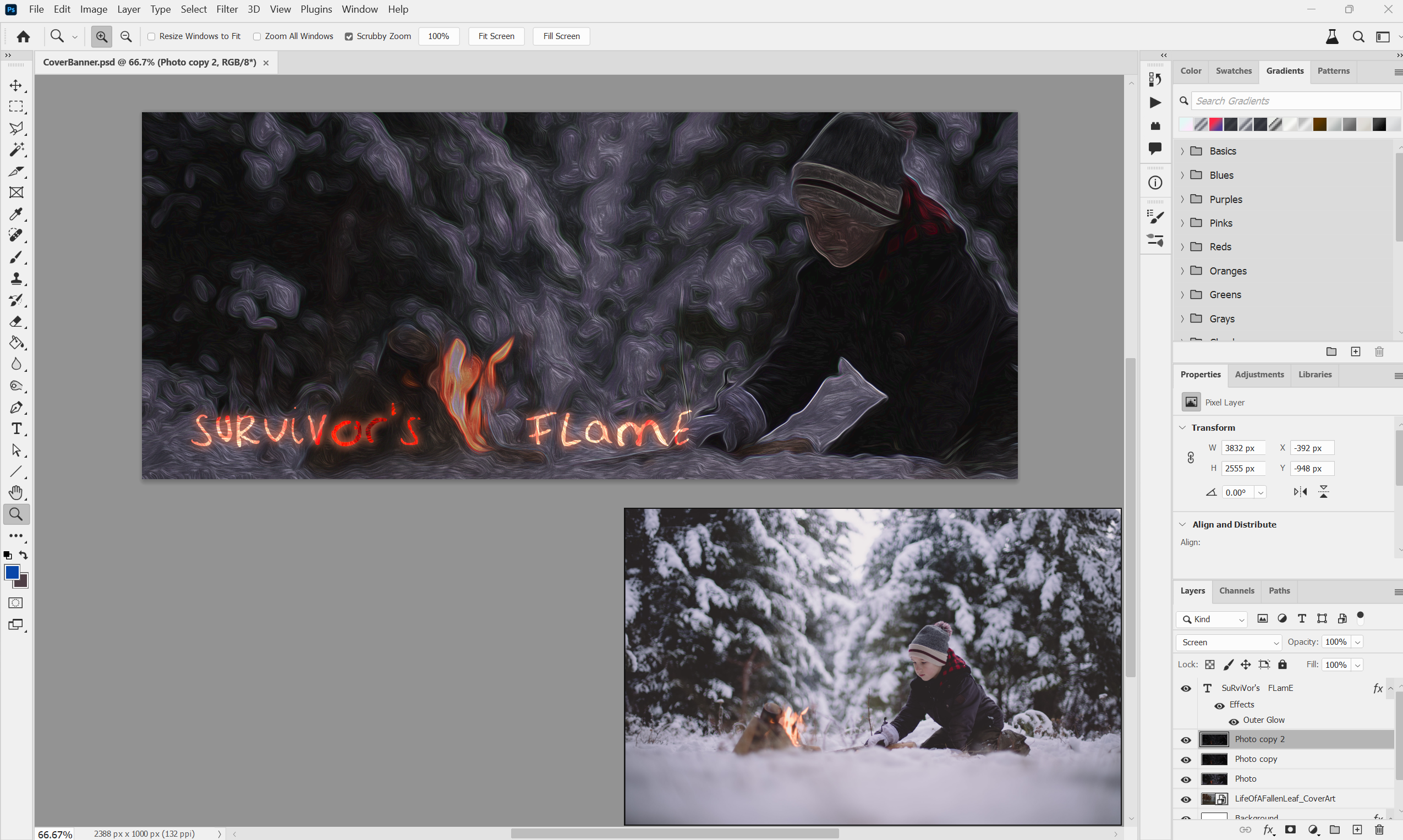The image size is (1403, 840).
Task: Collapse the Transform section
Action: [x=1182, y=427]
